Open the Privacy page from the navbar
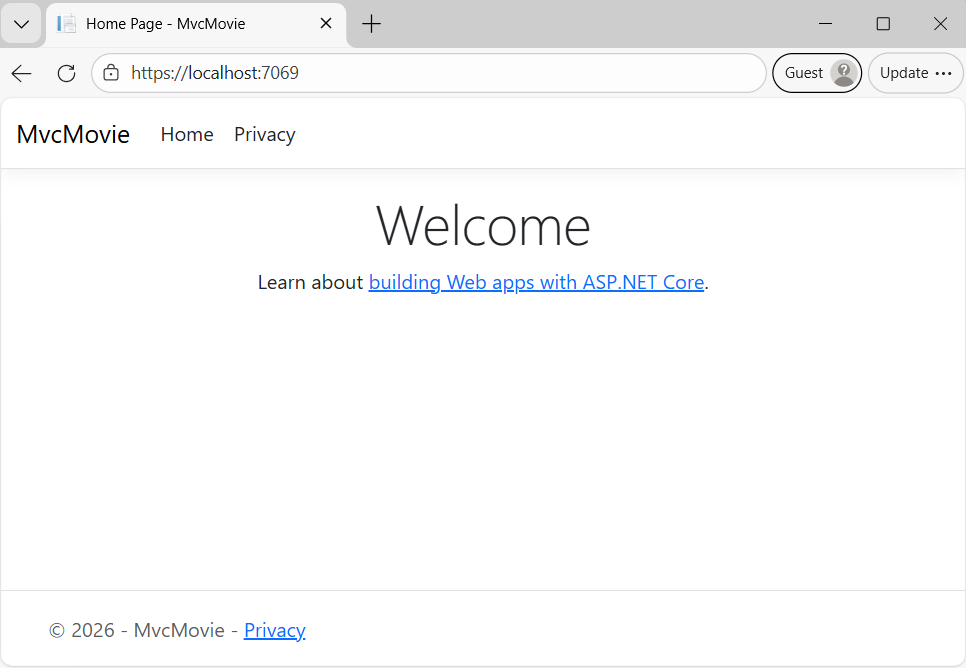This screenshot has height=668, width=966. [x=264, y=134]
